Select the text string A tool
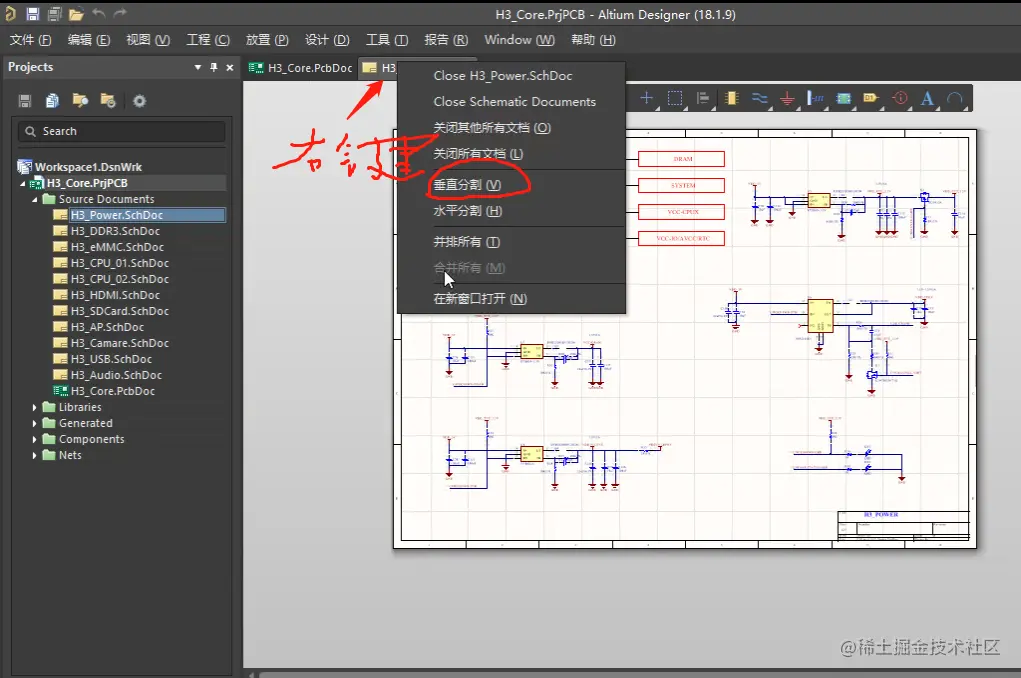This screenshot has height=678, width=1021. point(927,98)
